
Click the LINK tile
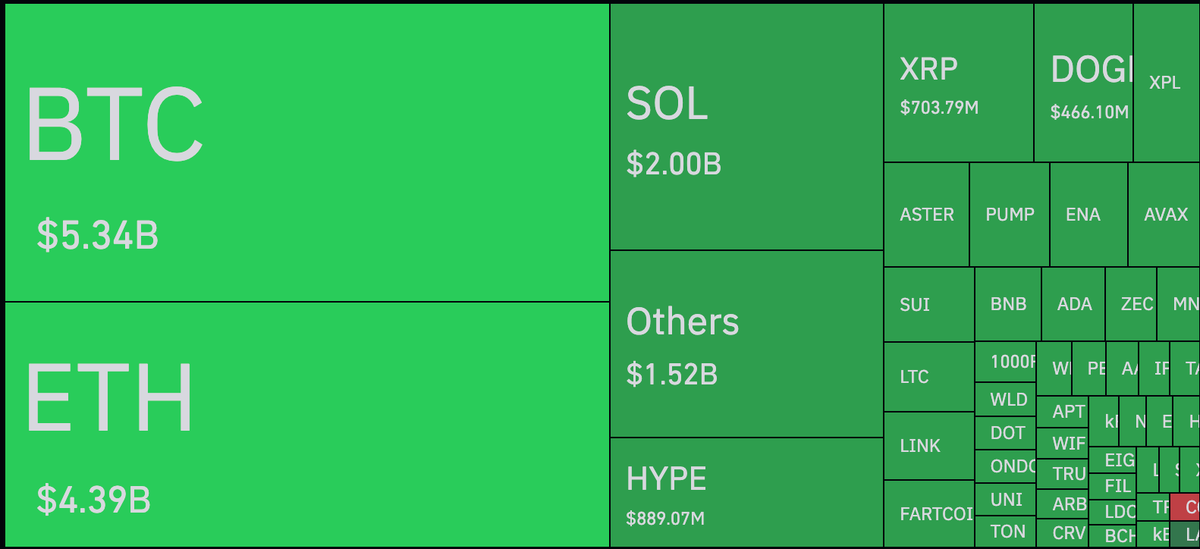click(x=928, y=446)
